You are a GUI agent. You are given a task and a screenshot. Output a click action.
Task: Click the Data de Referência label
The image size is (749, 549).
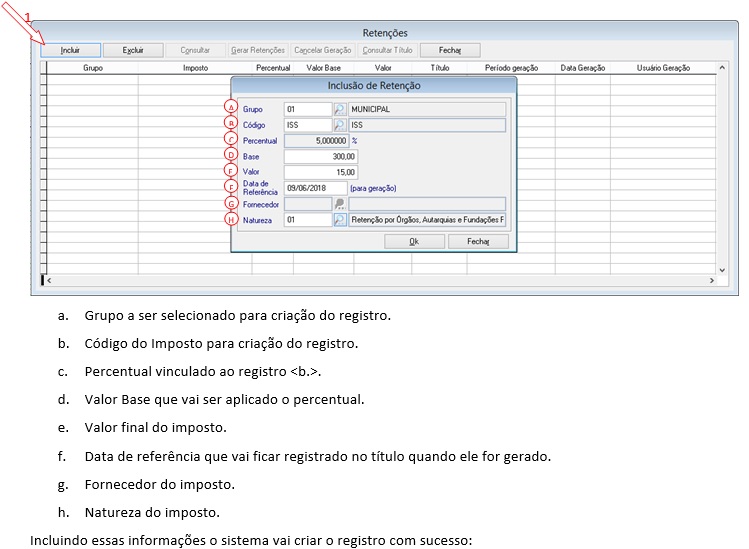click(x=260, y=188)
